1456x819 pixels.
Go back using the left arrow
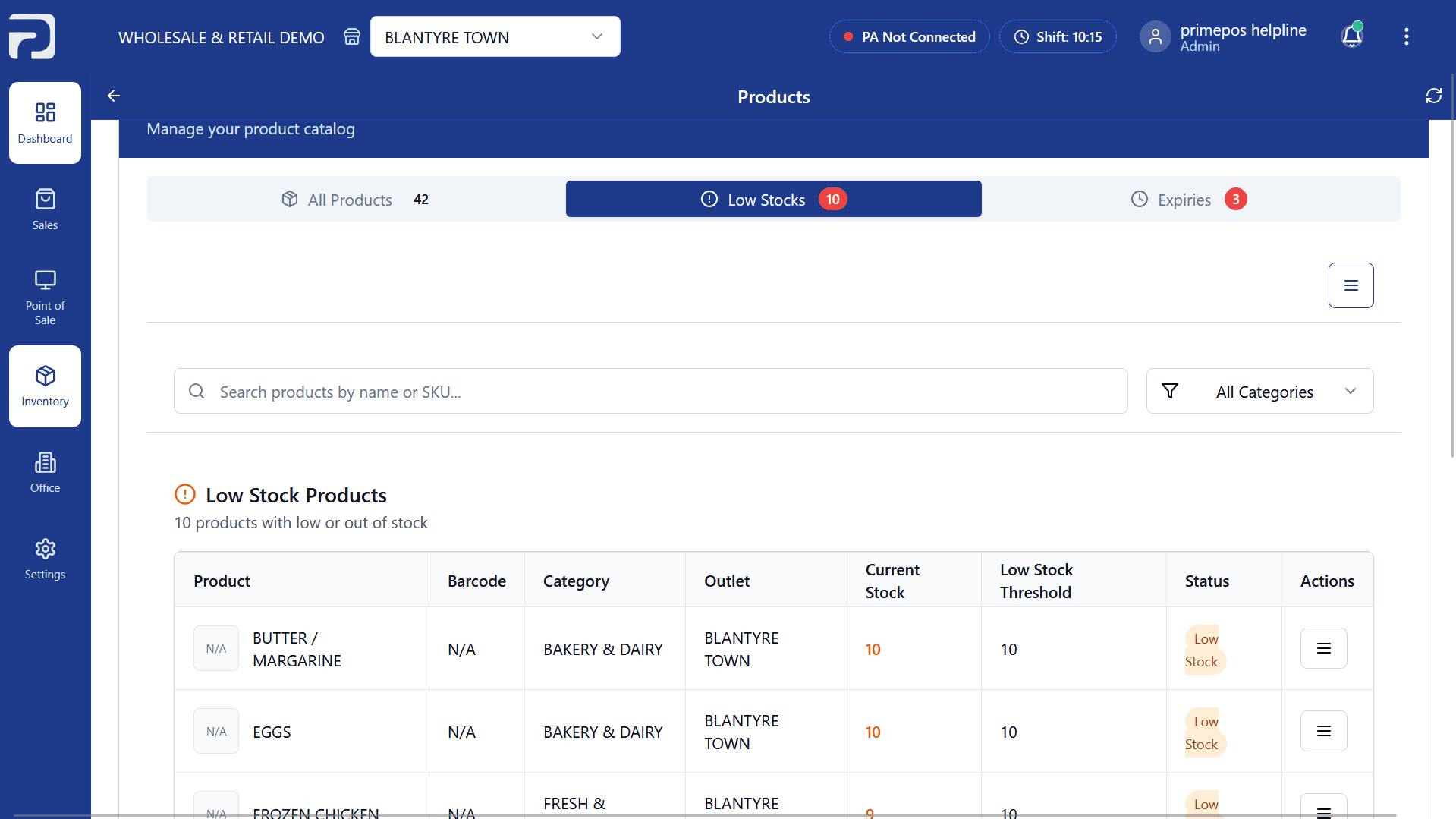tap(114, 96)
